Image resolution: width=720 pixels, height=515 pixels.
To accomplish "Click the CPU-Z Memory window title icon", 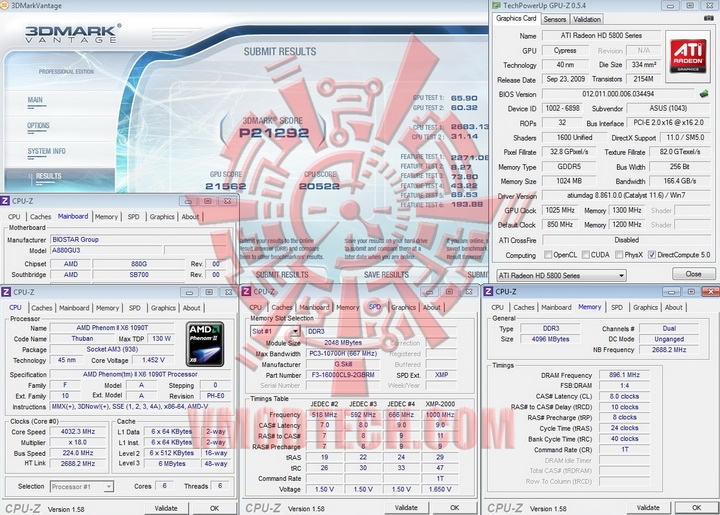I will tap(489, 291).
